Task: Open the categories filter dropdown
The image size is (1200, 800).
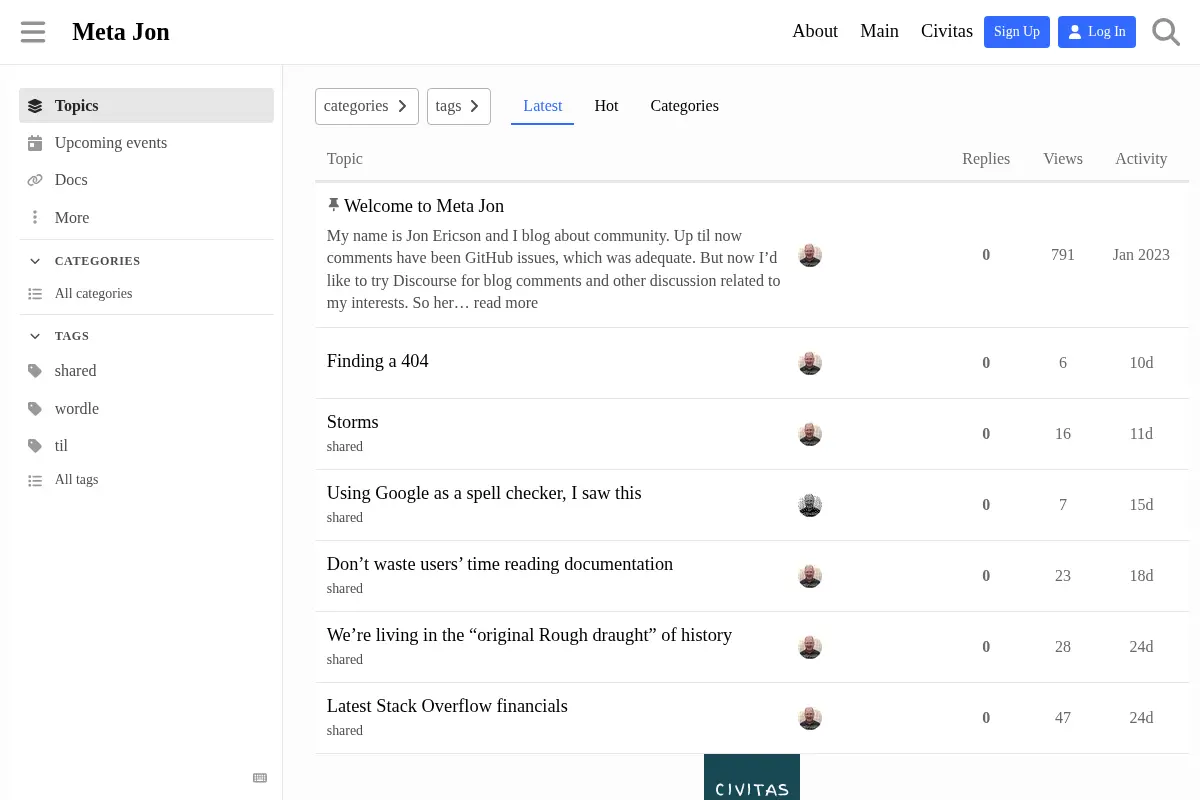Action: [367, 106]
